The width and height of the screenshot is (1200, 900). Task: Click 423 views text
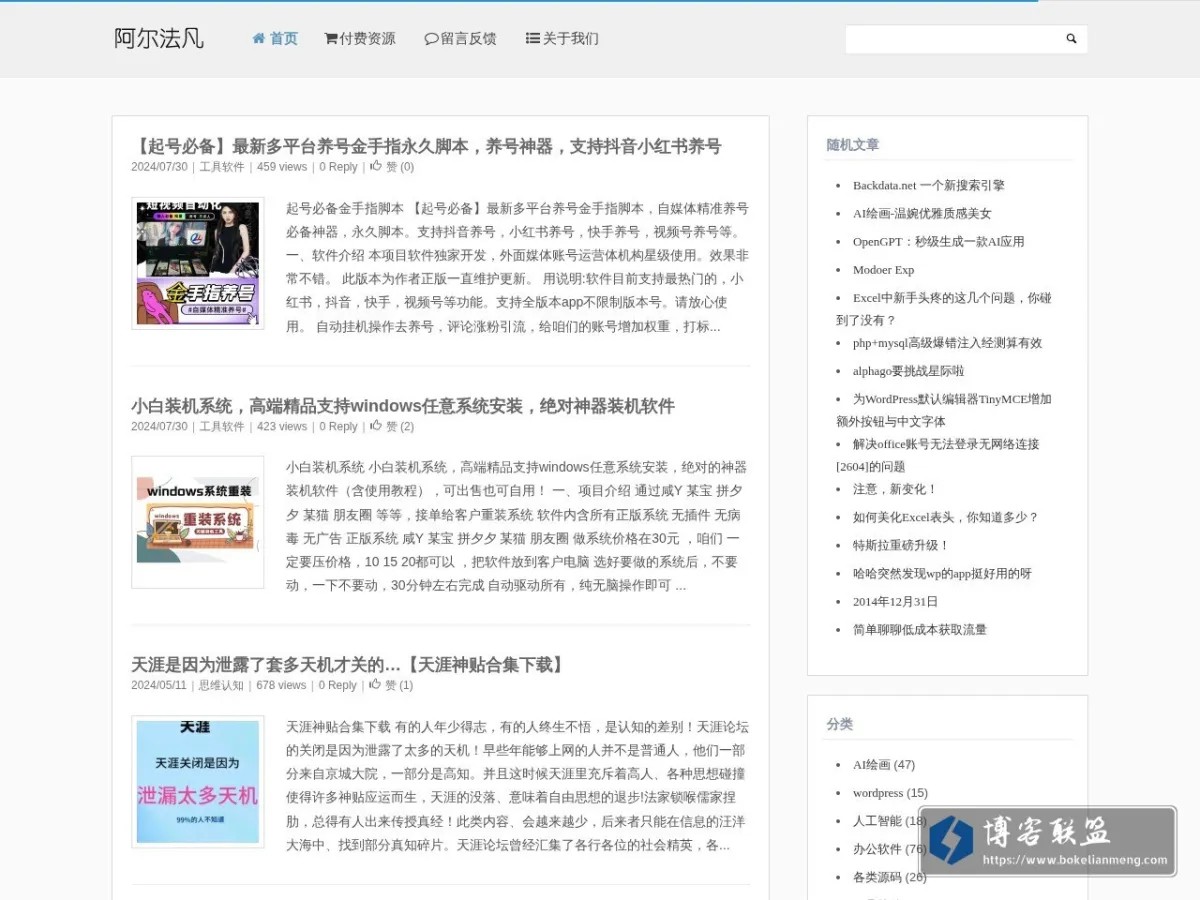click(282, 426)
